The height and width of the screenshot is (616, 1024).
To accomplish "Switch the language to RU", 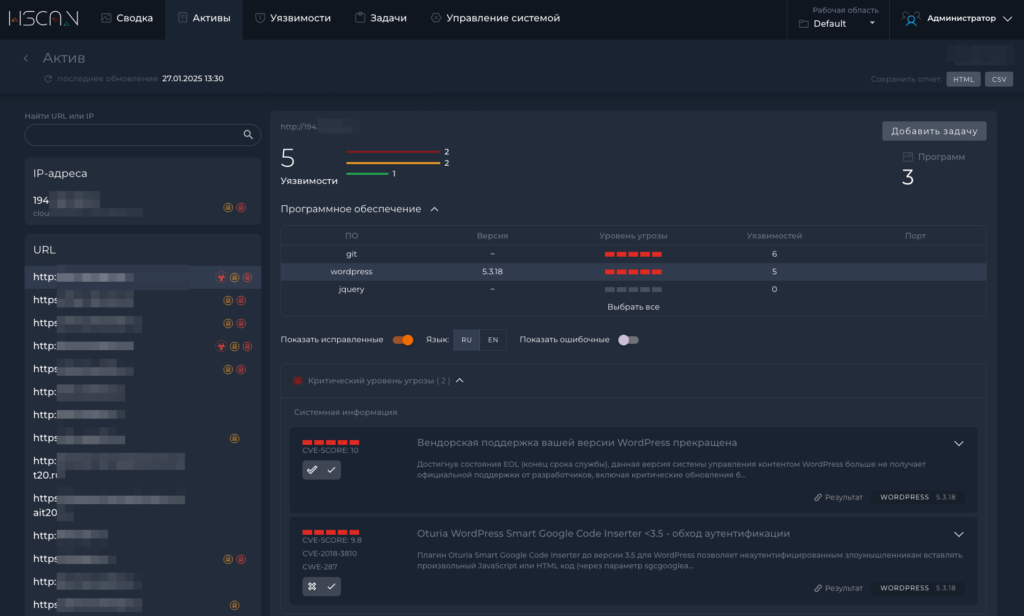I will 466,340.
